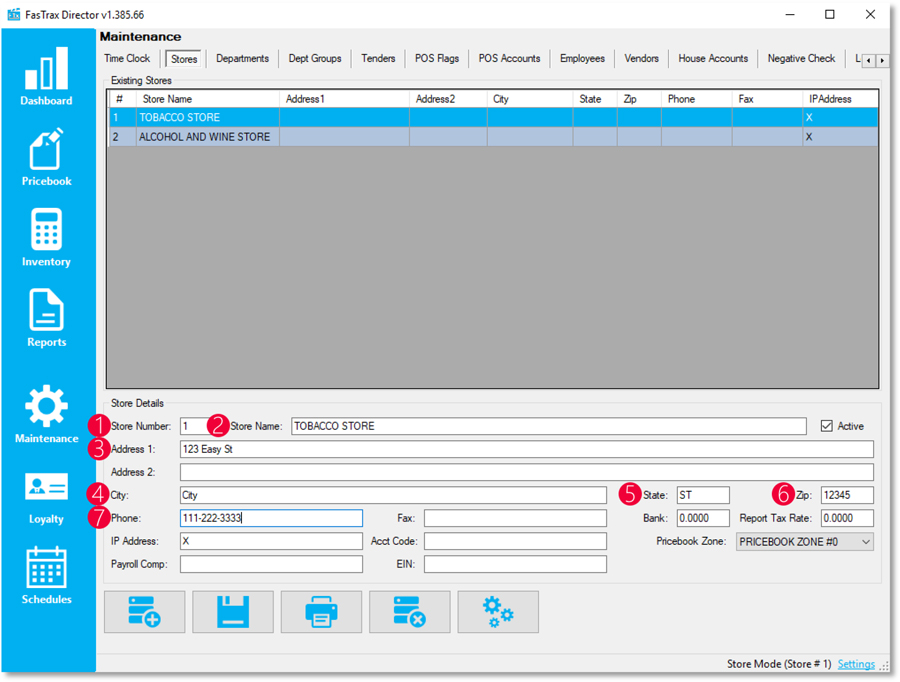The image size is (900, 682).
Task: Open the POS Accounts tab
Action: pyautogui.click(x=509, y=59)
